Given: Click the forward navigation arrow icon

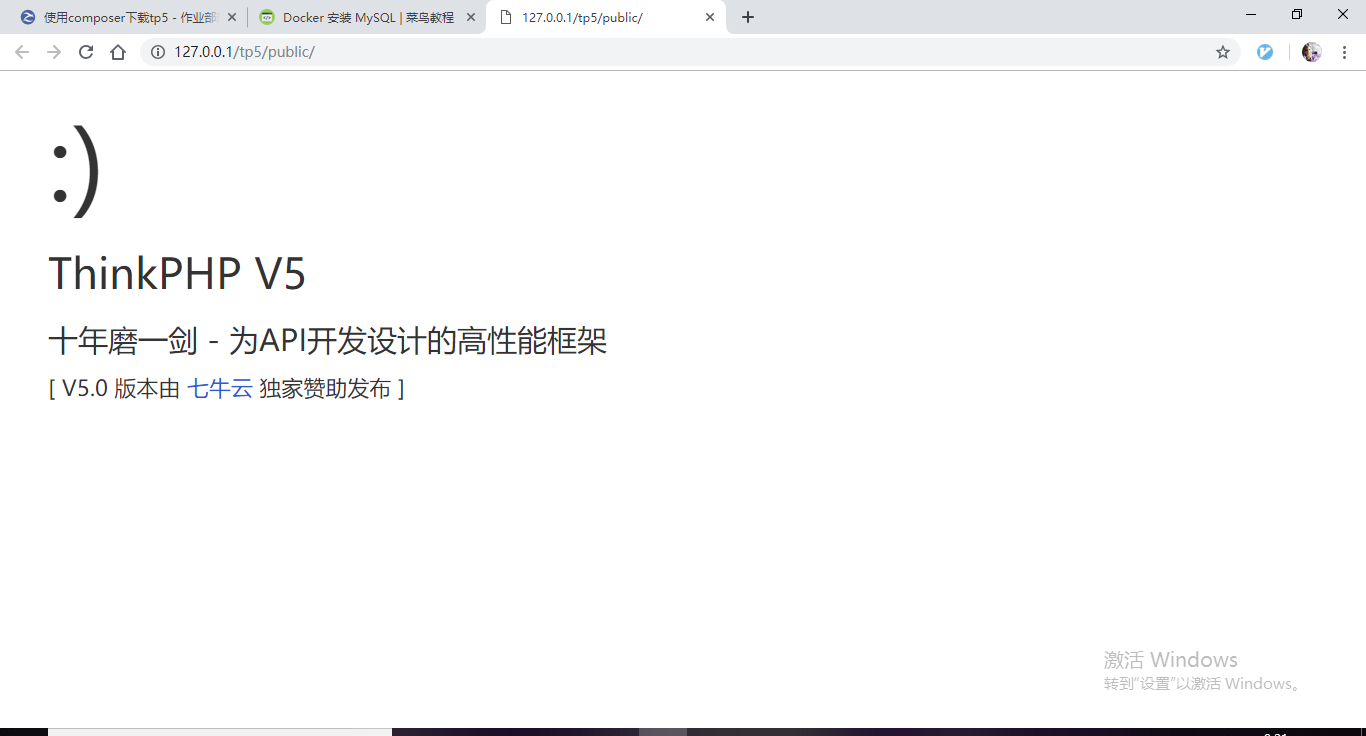Looking at the screenshot, I should (53, 51).
